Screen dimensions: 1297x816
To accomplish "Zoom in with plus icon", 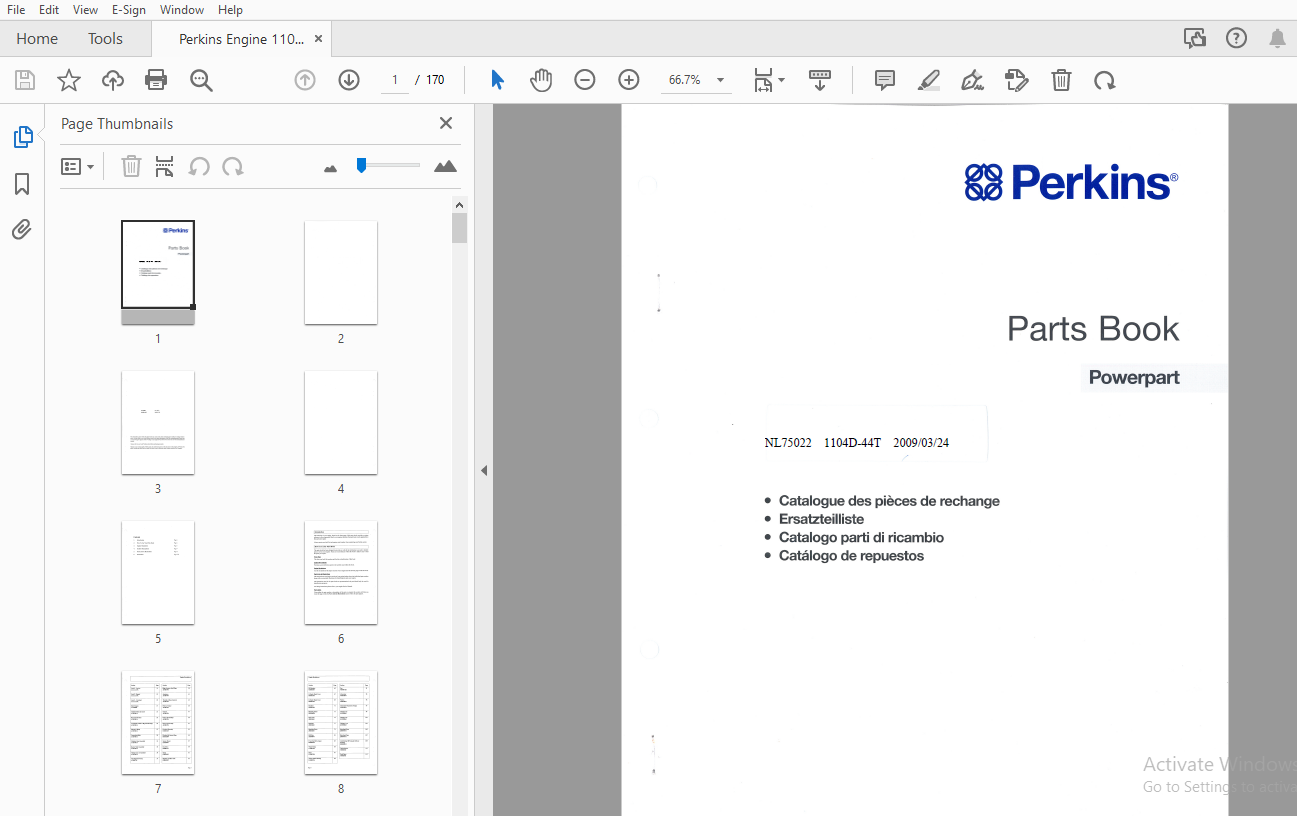I will click(x=629, y=80).
